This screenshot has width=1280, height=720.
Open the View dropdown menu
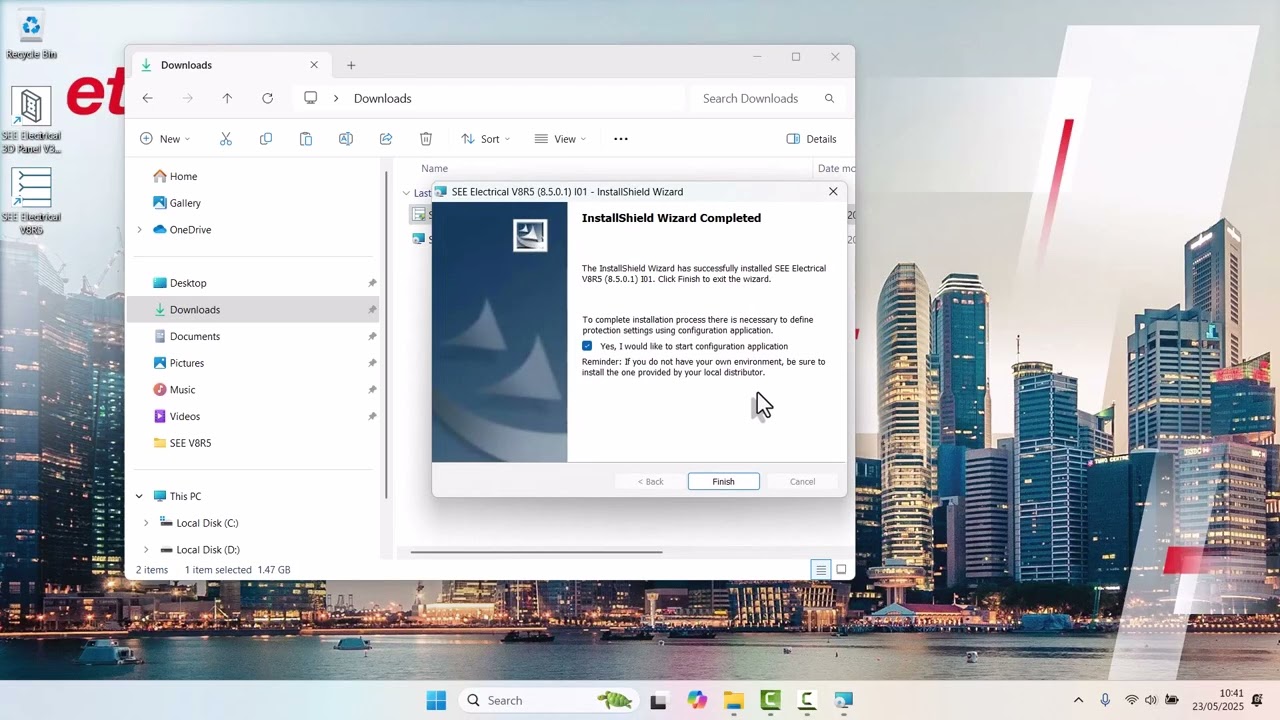[x=560, y=139]
